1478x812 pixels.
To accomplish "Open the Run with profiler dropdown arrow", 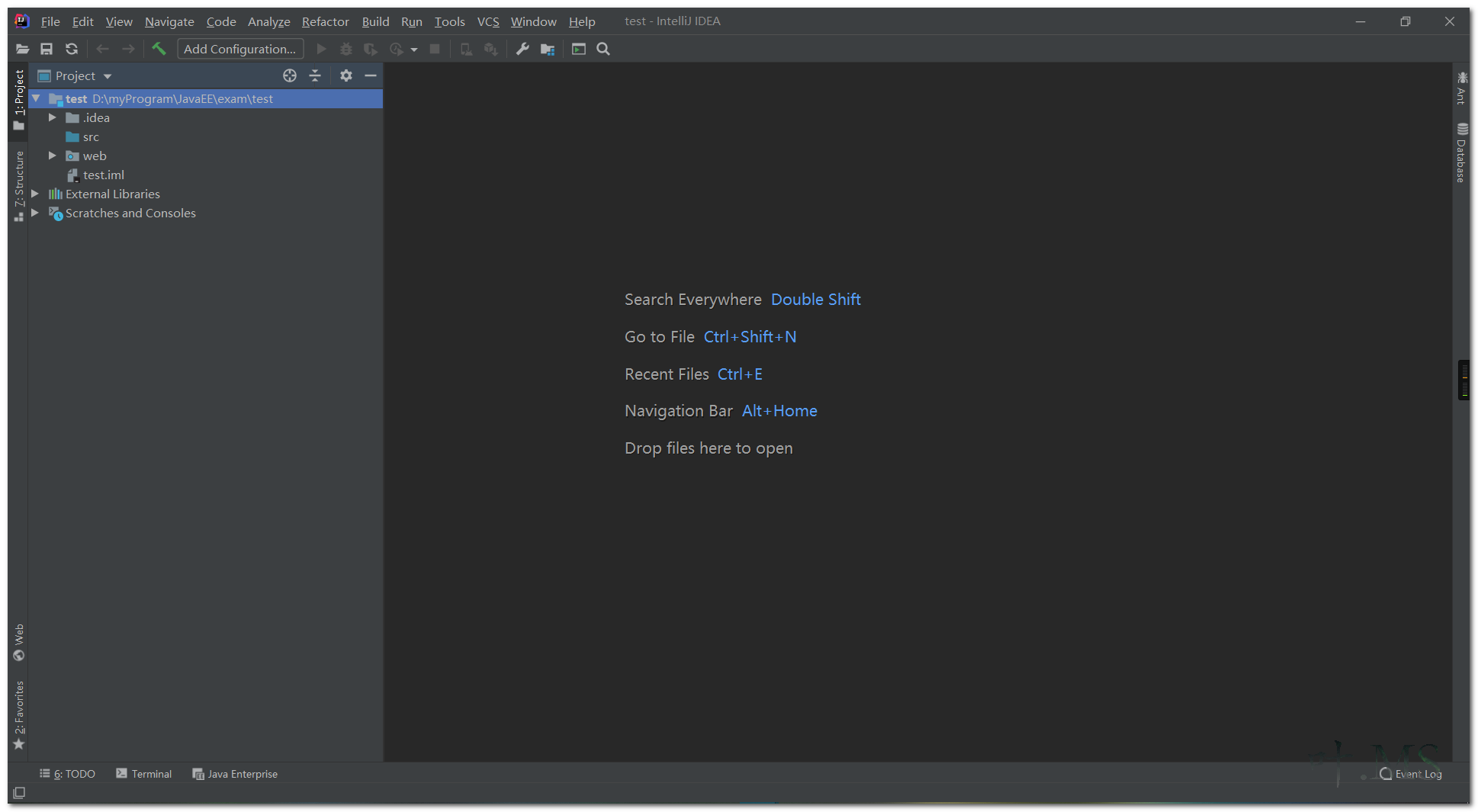I will click(x=414, y=50).
